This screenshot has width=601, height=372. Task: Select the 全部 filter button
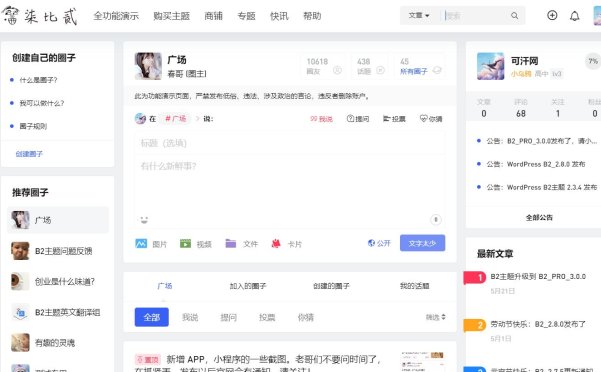pos(151,317)
